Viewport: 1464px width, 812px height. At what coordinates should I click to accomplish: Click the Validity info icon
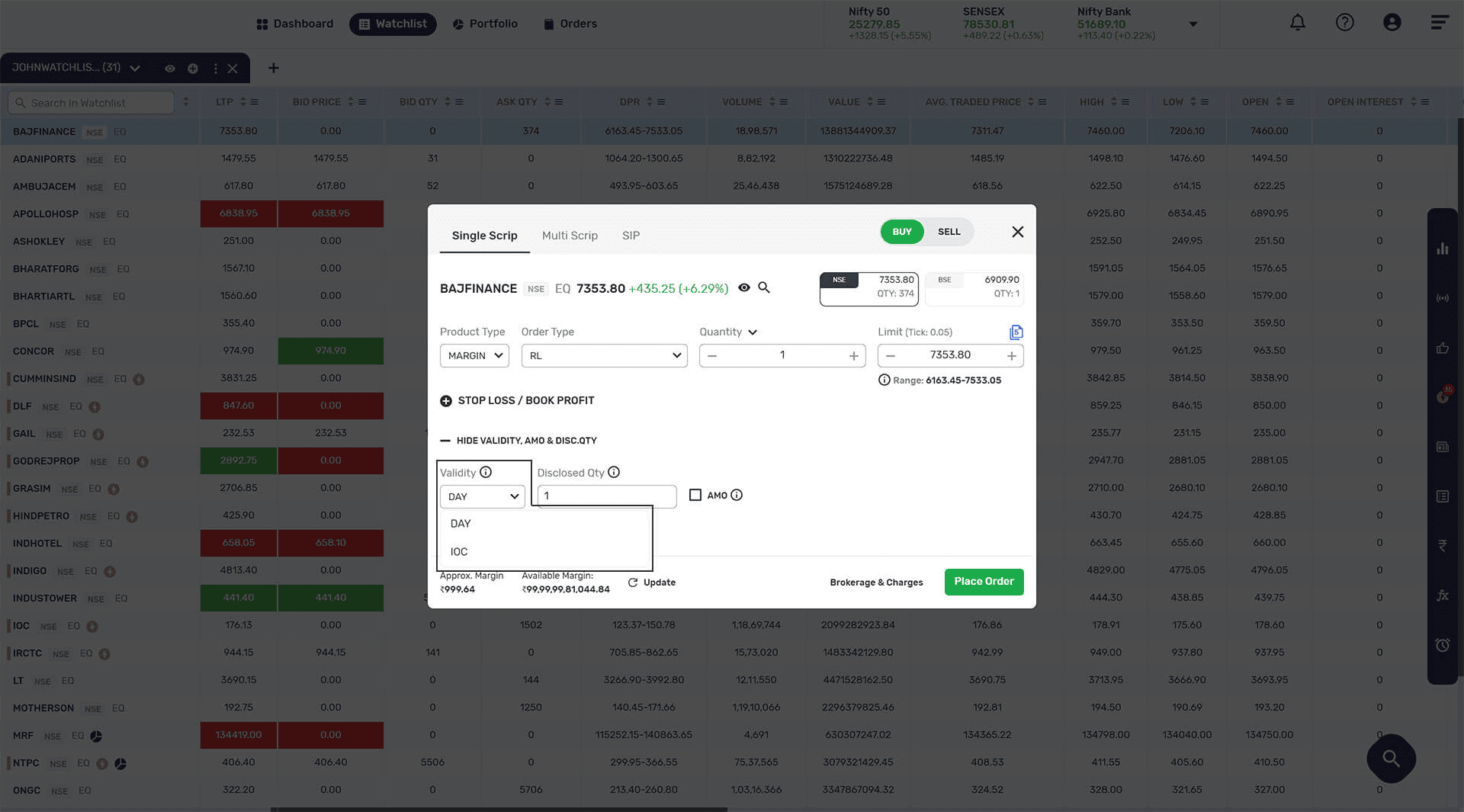pos(486,472)
